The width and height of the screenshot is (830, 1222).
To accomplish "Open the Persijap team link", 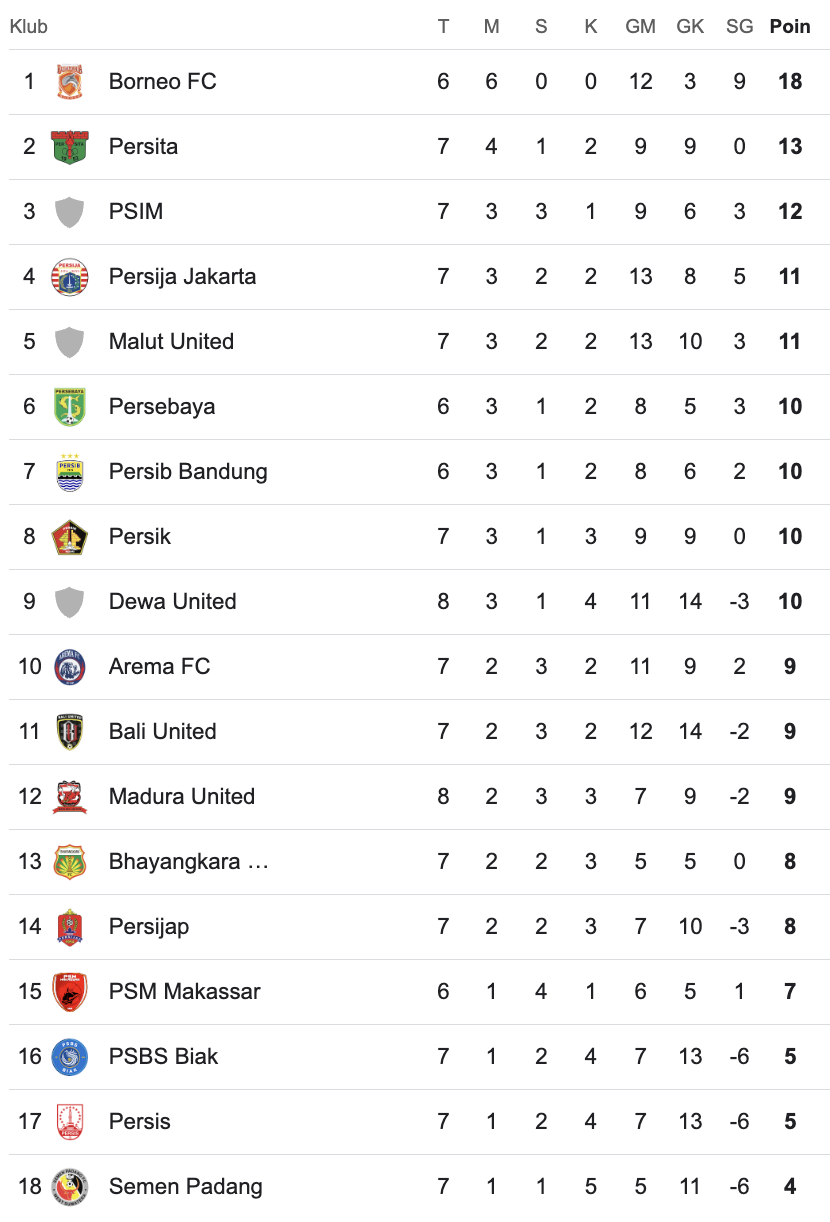I will pyautogui.click(x=148, y=927).
